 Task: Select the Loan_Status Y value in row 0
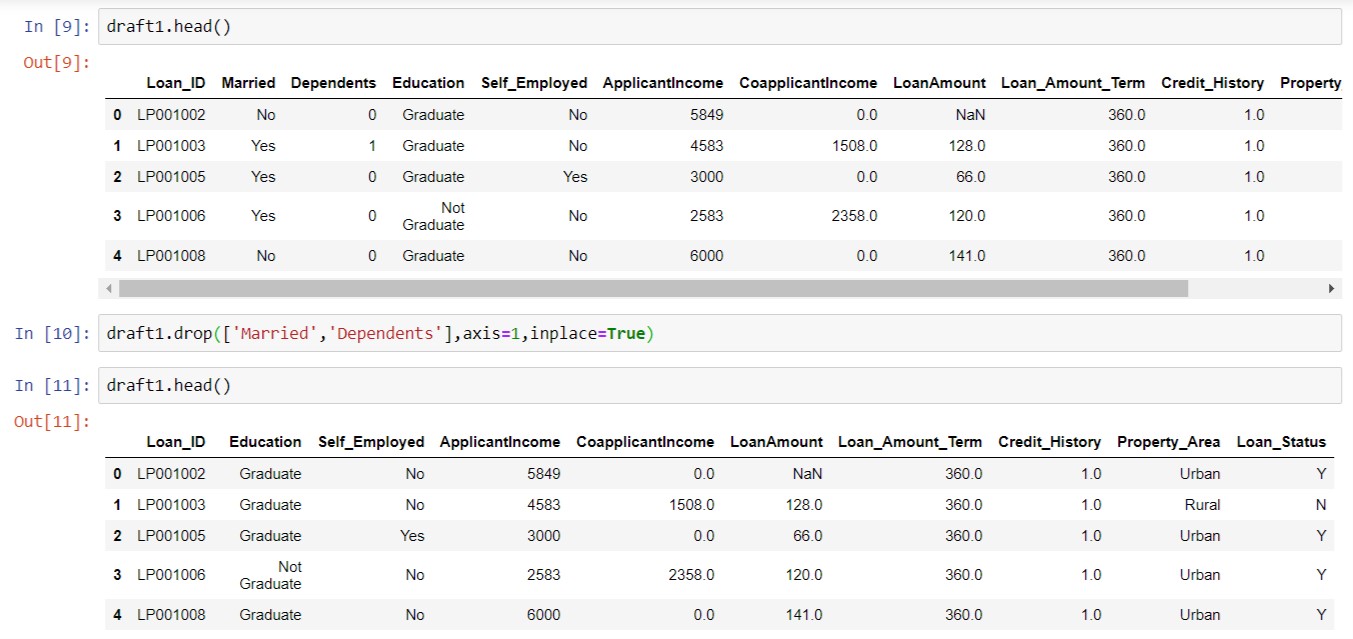[1320, 473]
